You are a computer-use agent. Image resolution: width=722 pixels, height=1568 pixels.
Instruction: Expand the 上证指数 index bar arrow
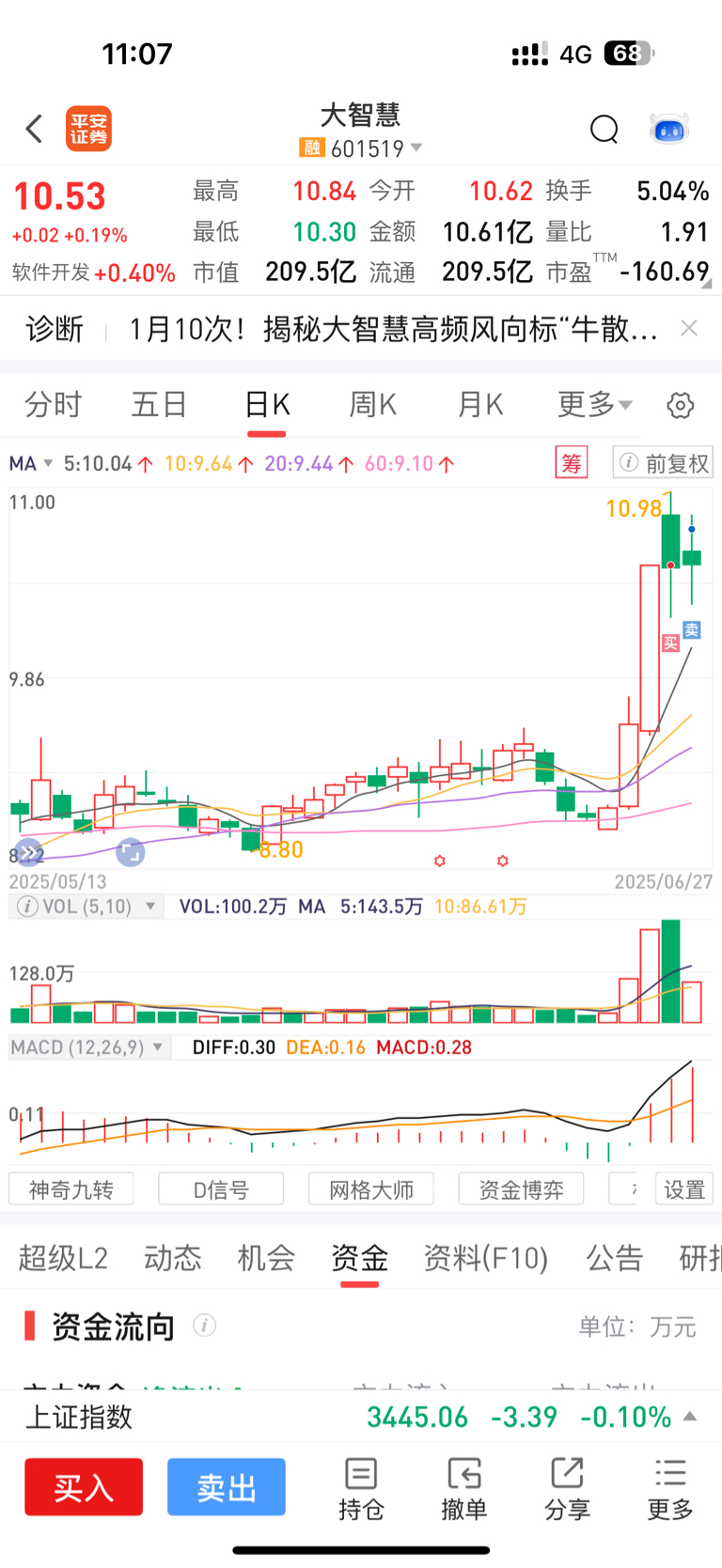(x=690, y=1417)
